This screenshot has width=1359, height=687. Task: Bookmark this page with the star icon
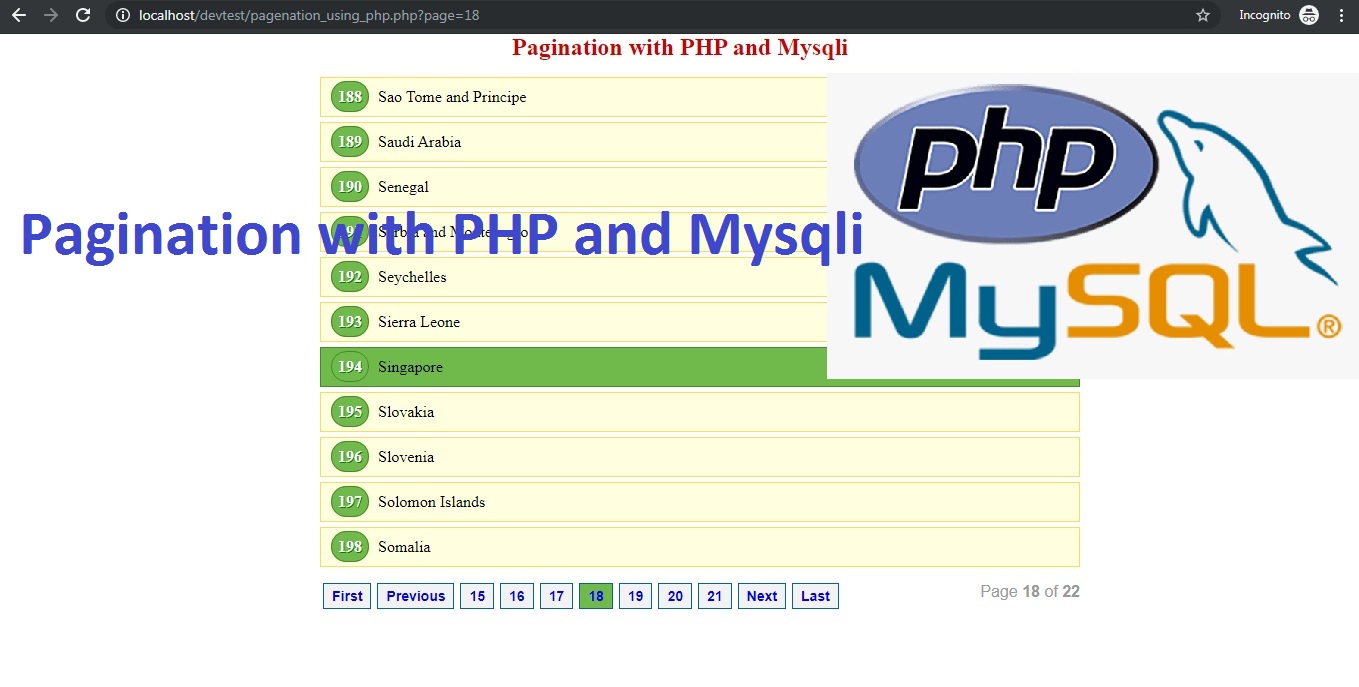point(1203,15)
